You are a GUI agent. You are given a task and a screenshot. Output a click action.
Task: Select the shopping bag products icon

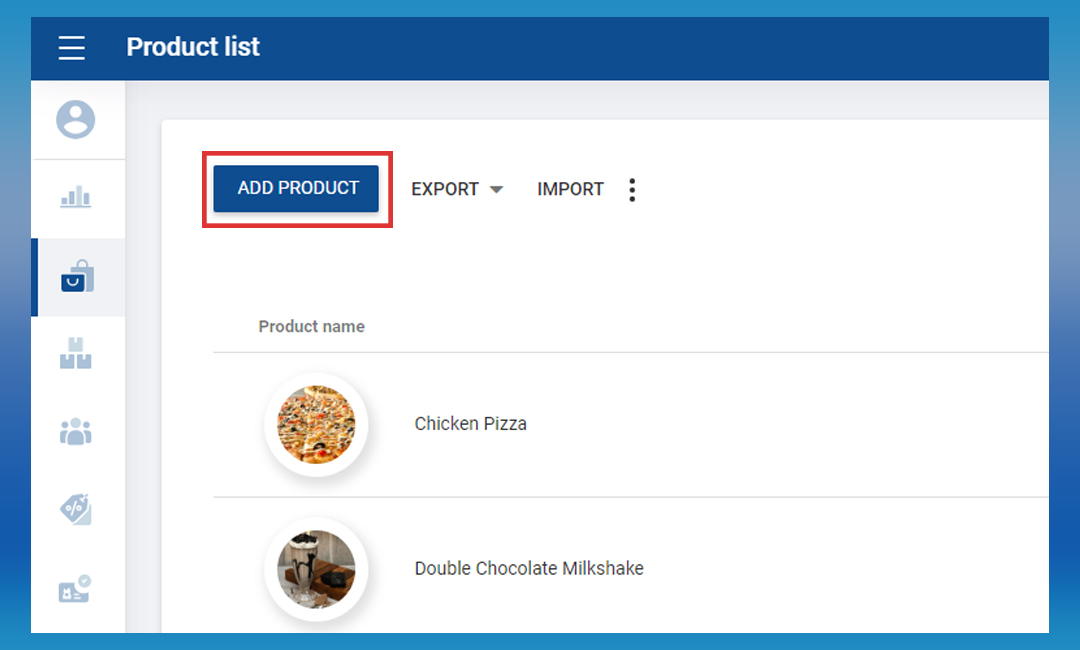coord(77,277)
